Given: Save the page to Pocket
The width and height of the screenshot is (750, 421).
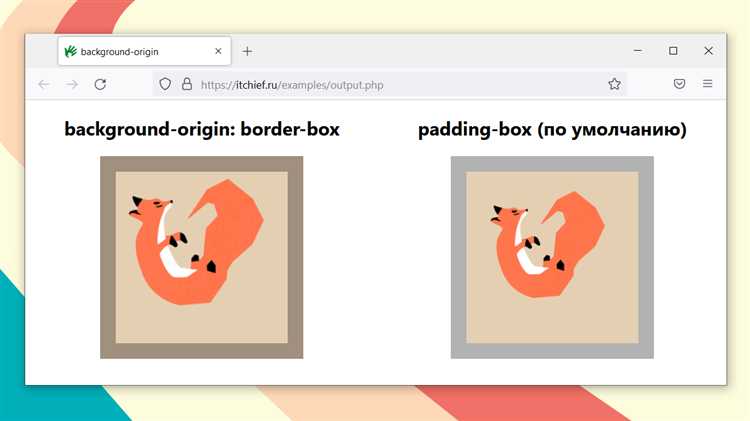Looking at the screenshot, I should (x=679, y=85).
